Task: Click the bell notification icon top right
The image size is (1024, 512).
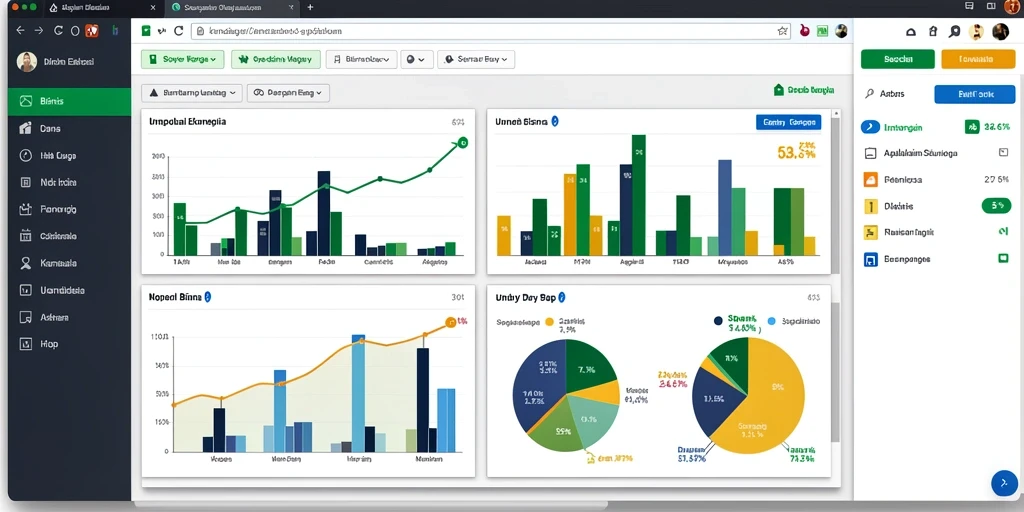Action: tap(911, 31)
